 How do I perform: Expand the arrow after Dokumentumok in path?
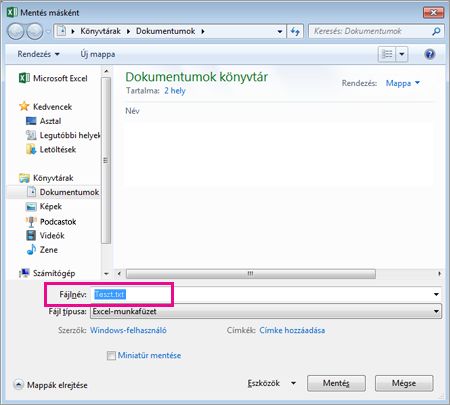203,31
